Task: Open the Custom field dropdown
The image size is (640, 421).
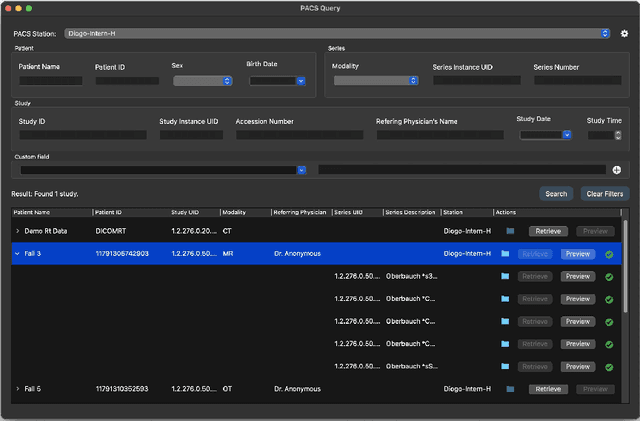Action: [x=302, y=170]
